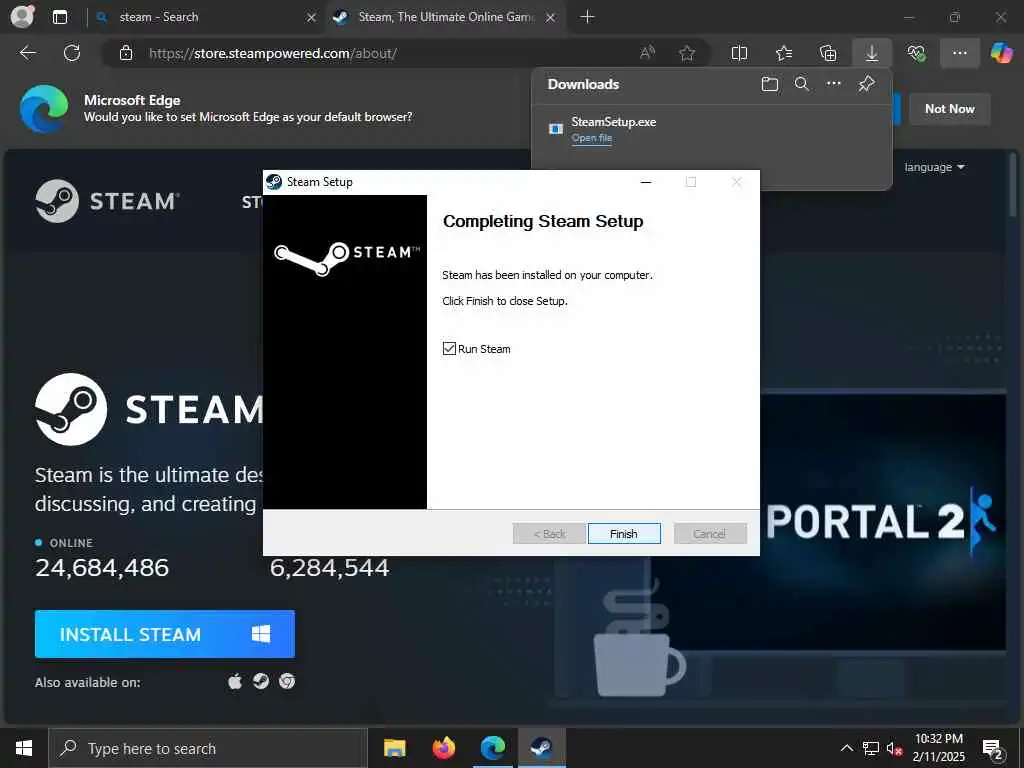Uncheck the Run Steam checkbox

pos(449,349)
